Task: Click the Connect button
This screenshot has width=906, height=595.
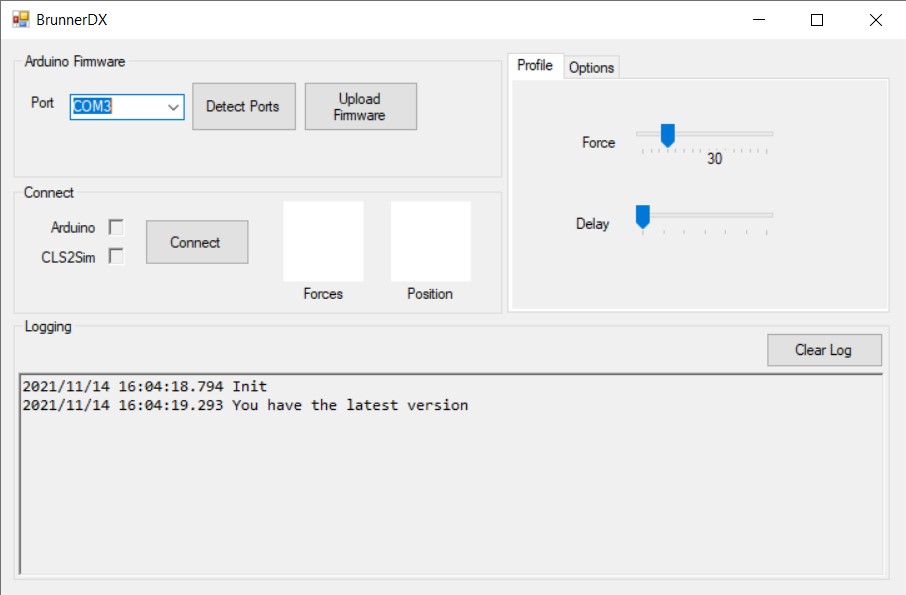Action: [197, 242]
